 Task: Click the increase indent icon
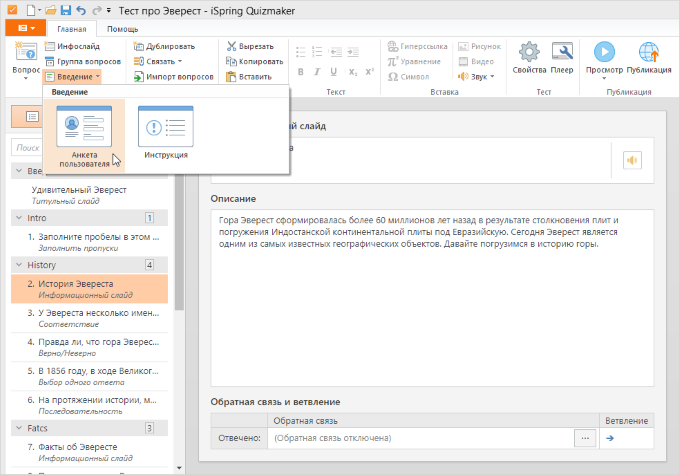pyautogui.click(x=353, y=52)
